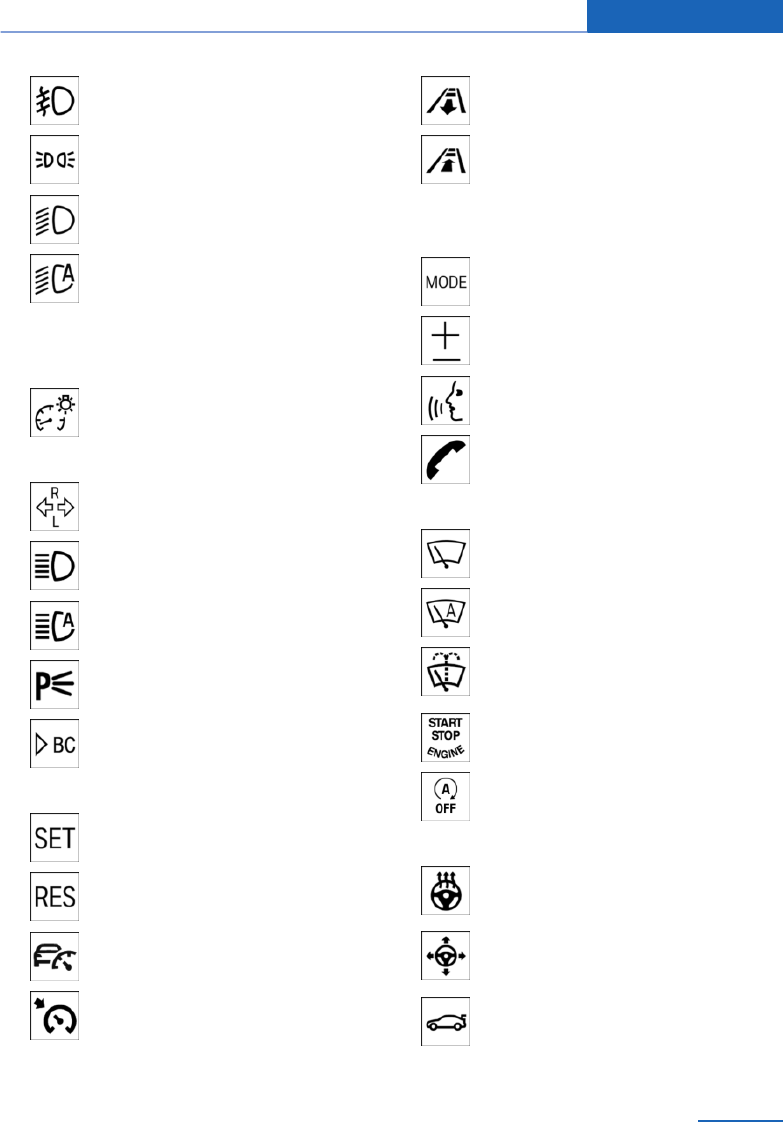Select the parking lamps icon
Screen dimensions: 783x1122
54,160
